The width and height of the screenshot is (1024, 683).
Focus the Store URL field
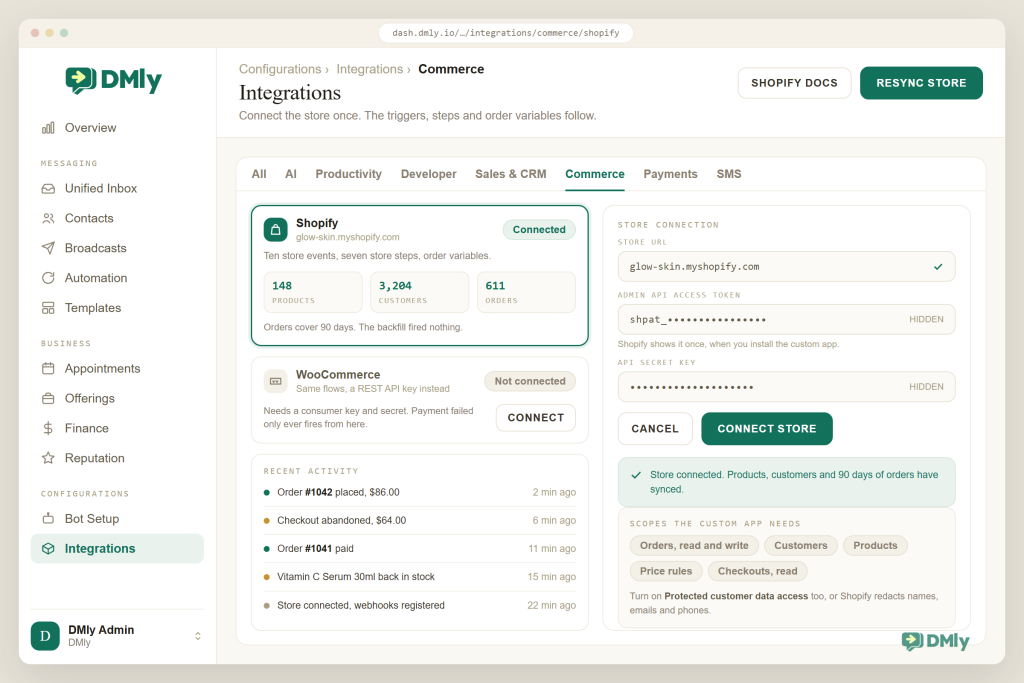click(786, 267)
